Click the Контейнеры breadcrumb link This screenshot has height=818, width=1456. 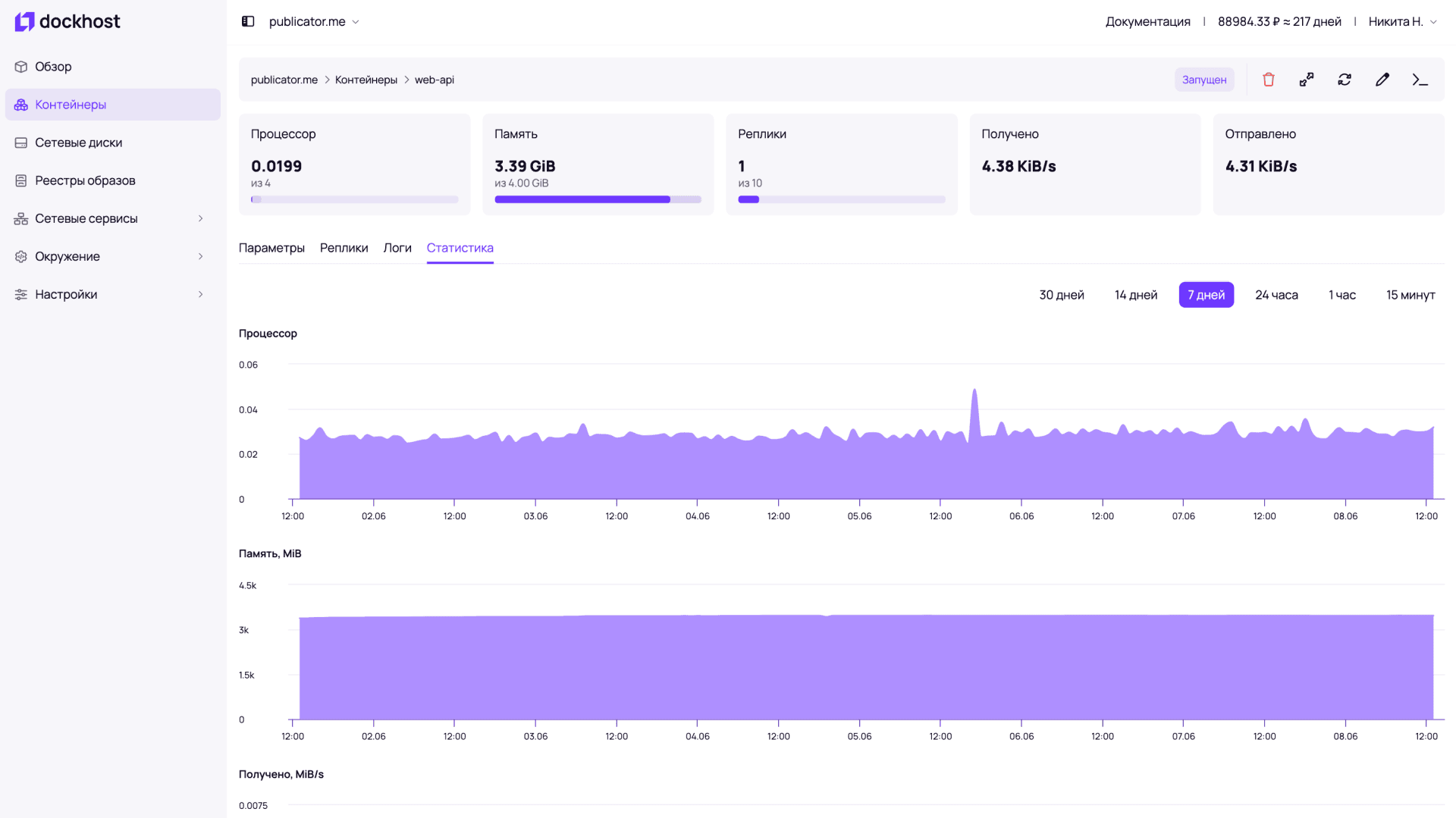pos(366,80)
